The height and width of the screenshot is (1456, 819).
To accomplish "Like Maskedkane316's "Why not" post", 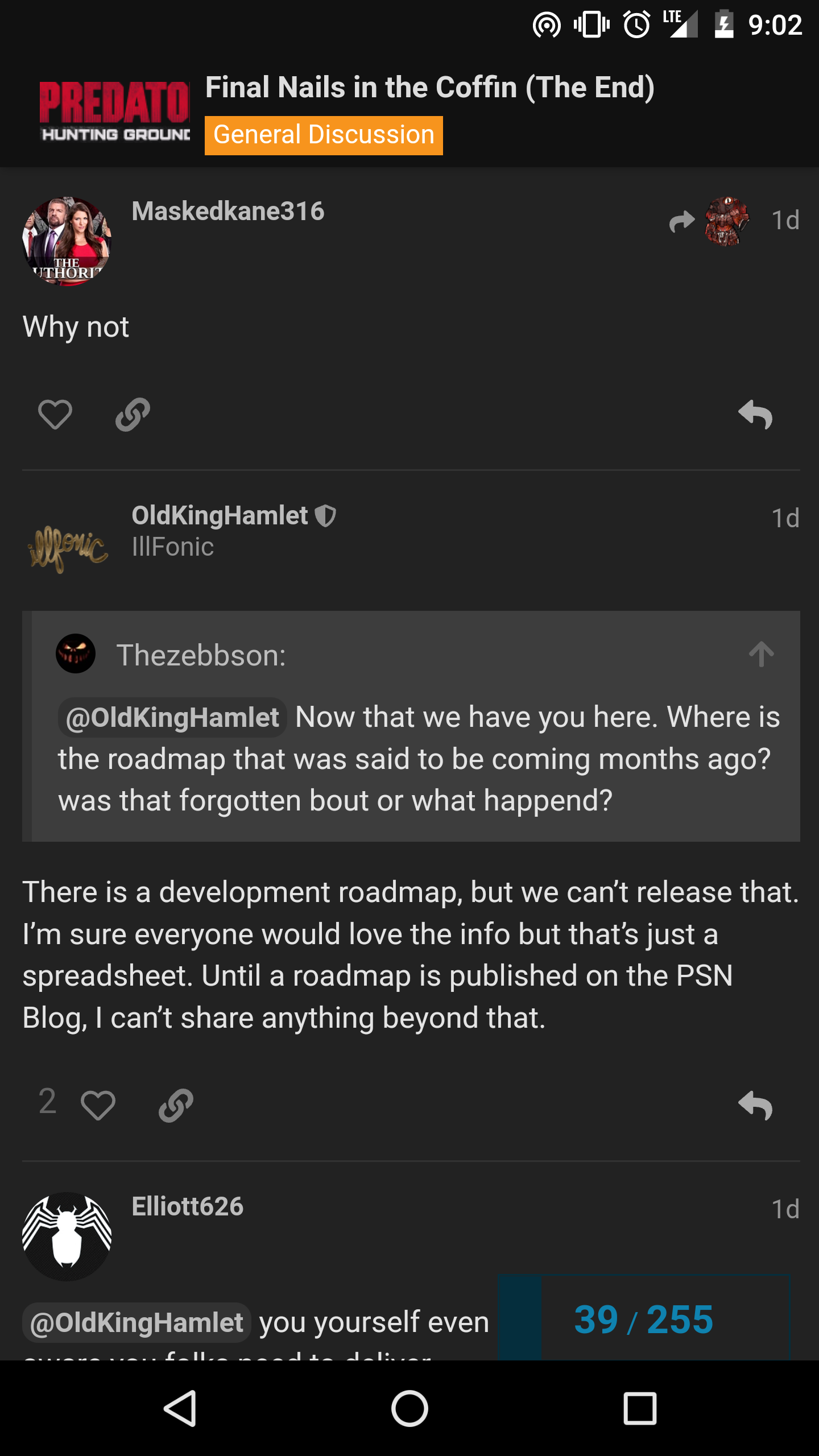I will click(55, 414).
